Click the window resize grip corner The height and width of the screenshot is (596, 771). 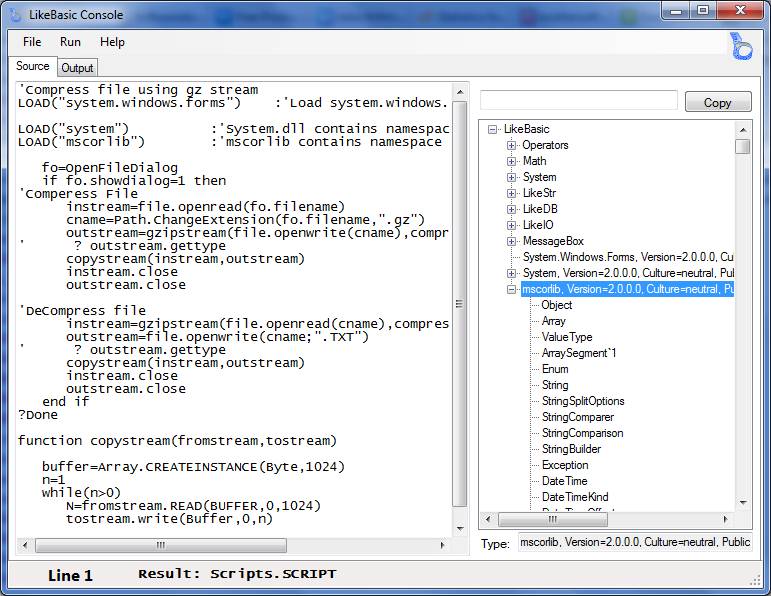pos(755,581)
